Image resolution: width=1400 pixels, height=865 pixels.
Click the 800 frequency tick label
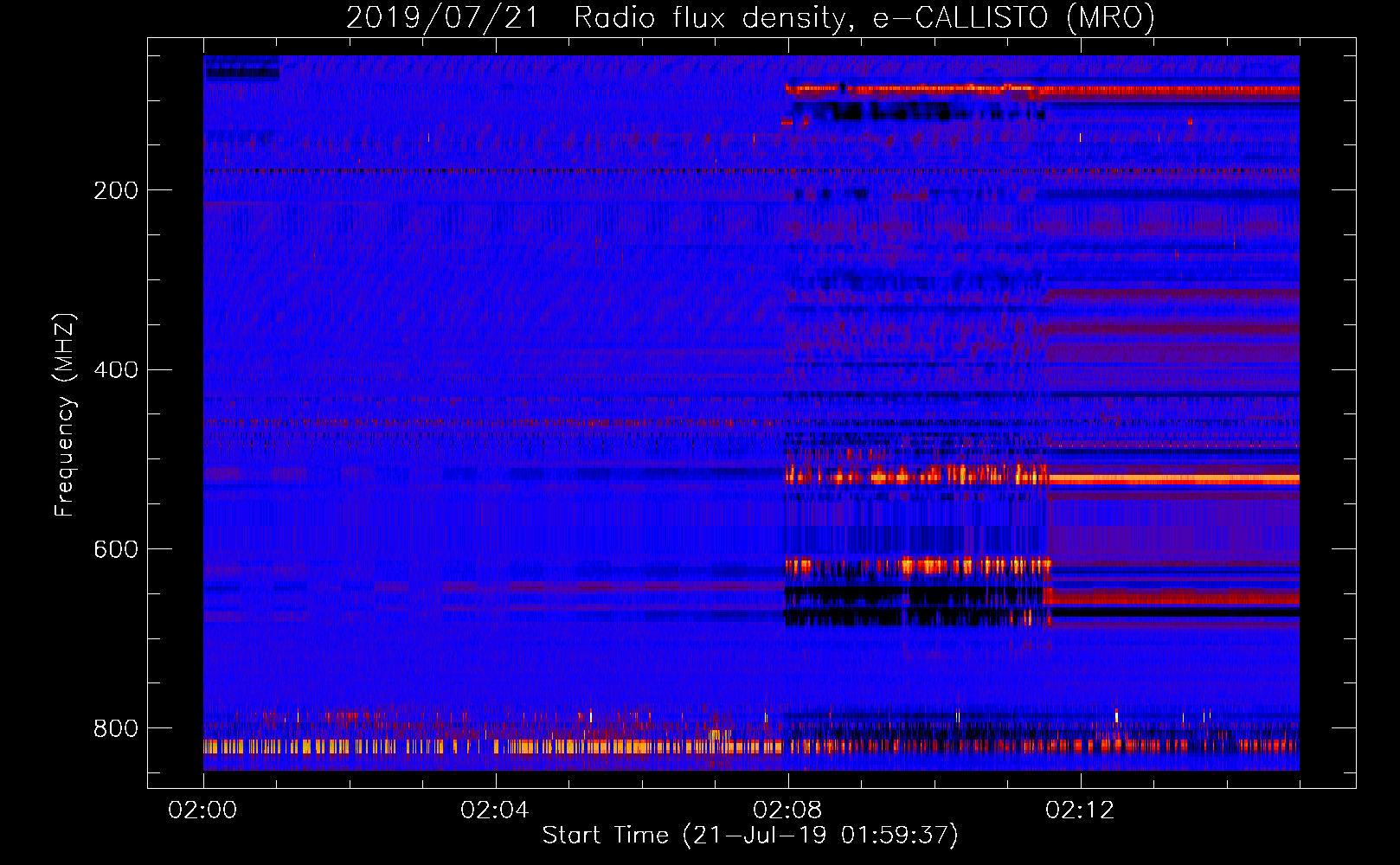[116, 728]
